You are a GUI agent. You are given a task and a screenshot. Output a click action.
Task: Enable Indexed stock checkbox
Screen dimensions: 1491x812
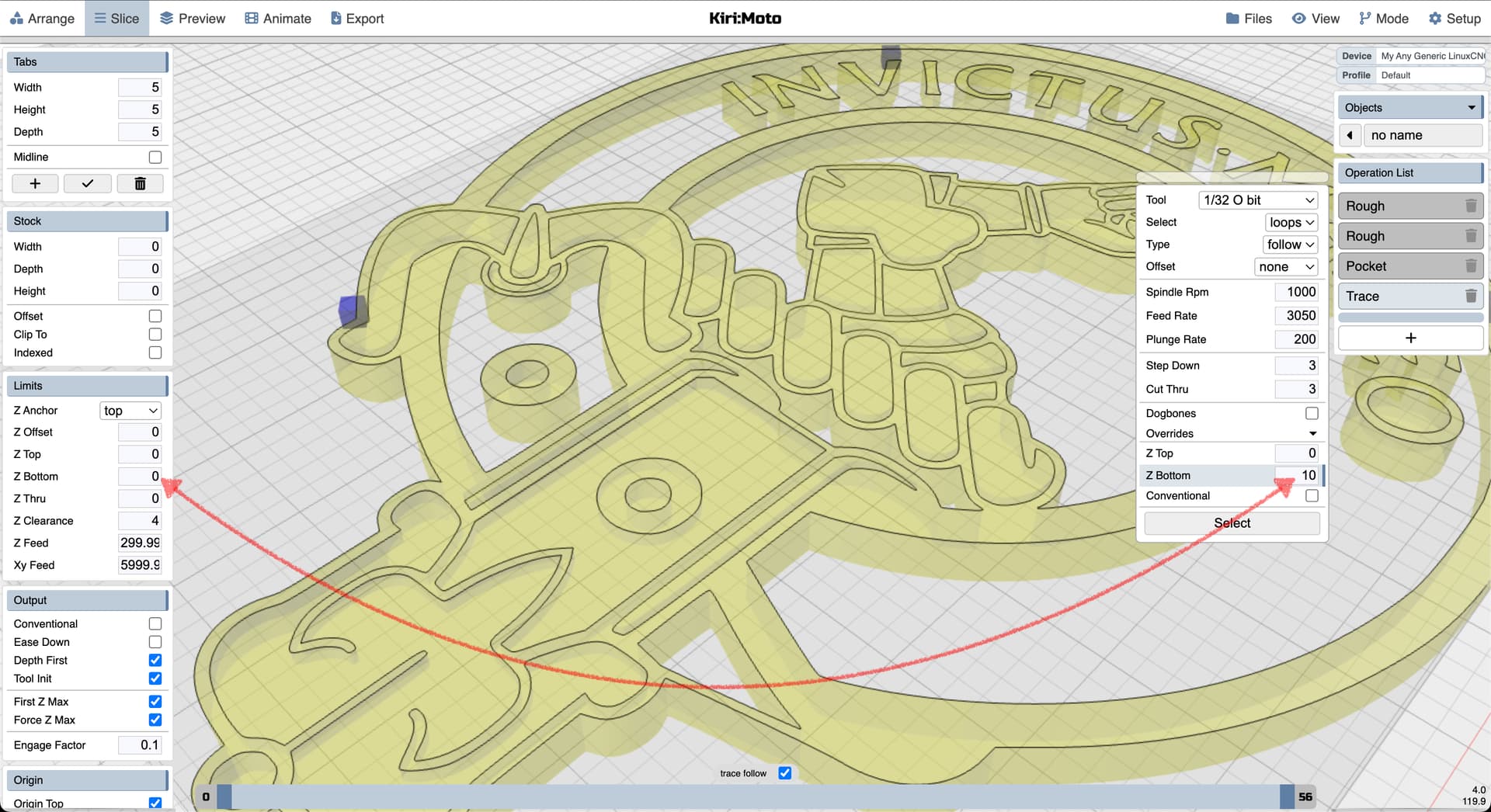pyautogui.click(x=155, y=352)
